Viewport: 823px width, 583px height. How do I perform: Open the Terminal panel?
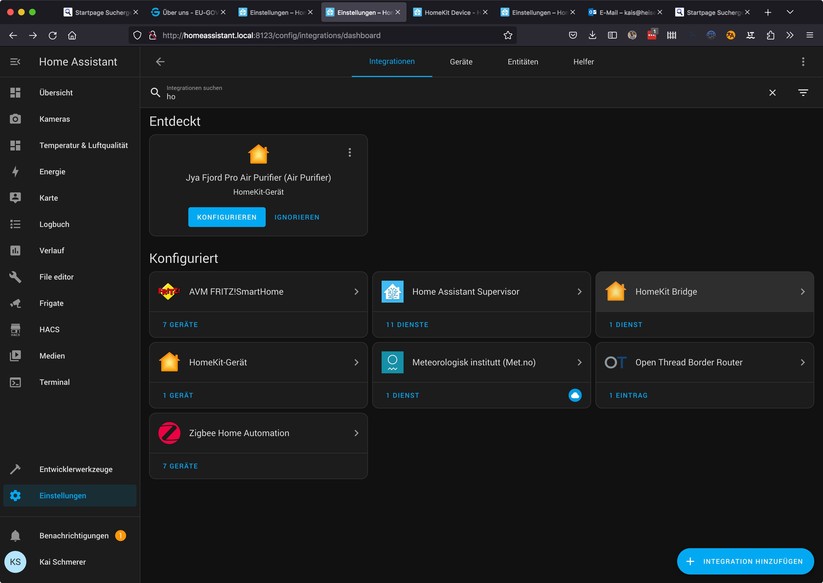pos(54,382)
